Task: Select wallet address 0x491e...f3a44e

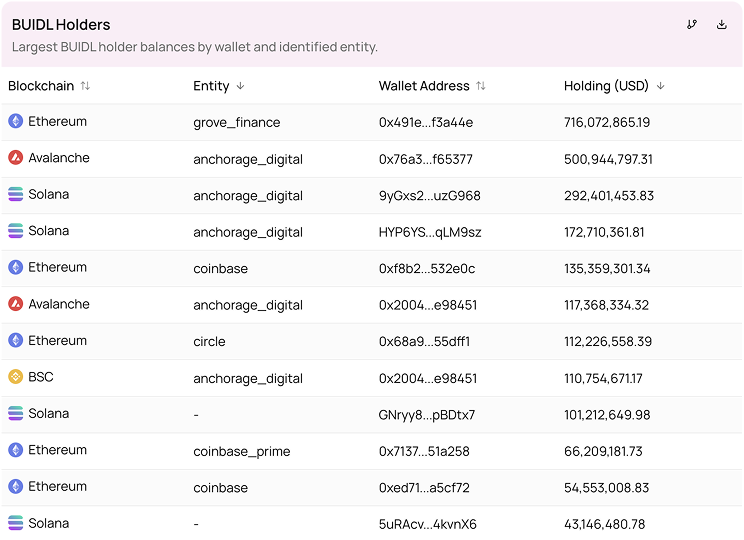Action: click(x=426, y=122)
